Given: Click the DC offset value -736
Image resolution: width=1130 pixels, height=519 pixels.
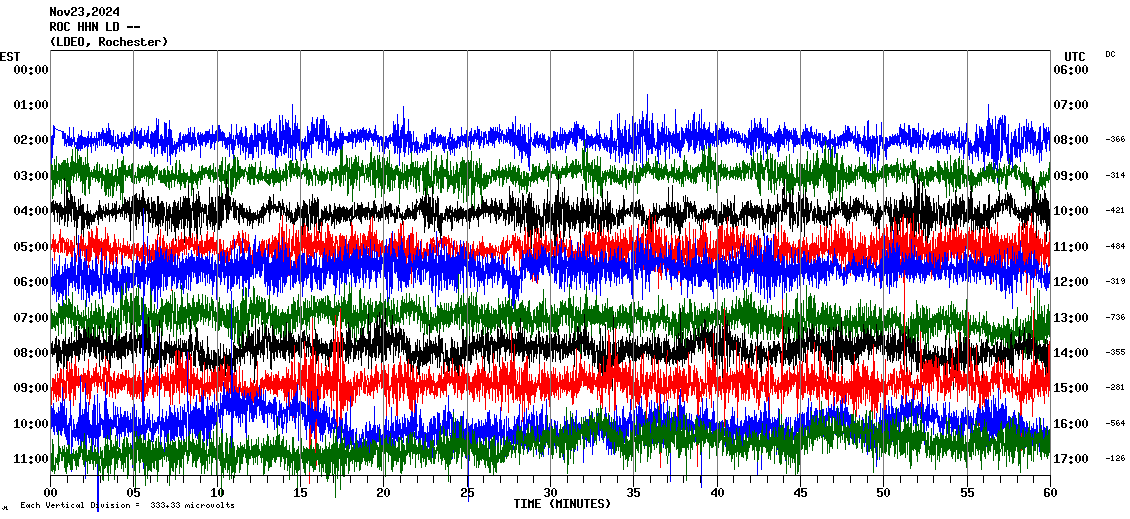Looking at the screenshot, I should (1115, 317).
